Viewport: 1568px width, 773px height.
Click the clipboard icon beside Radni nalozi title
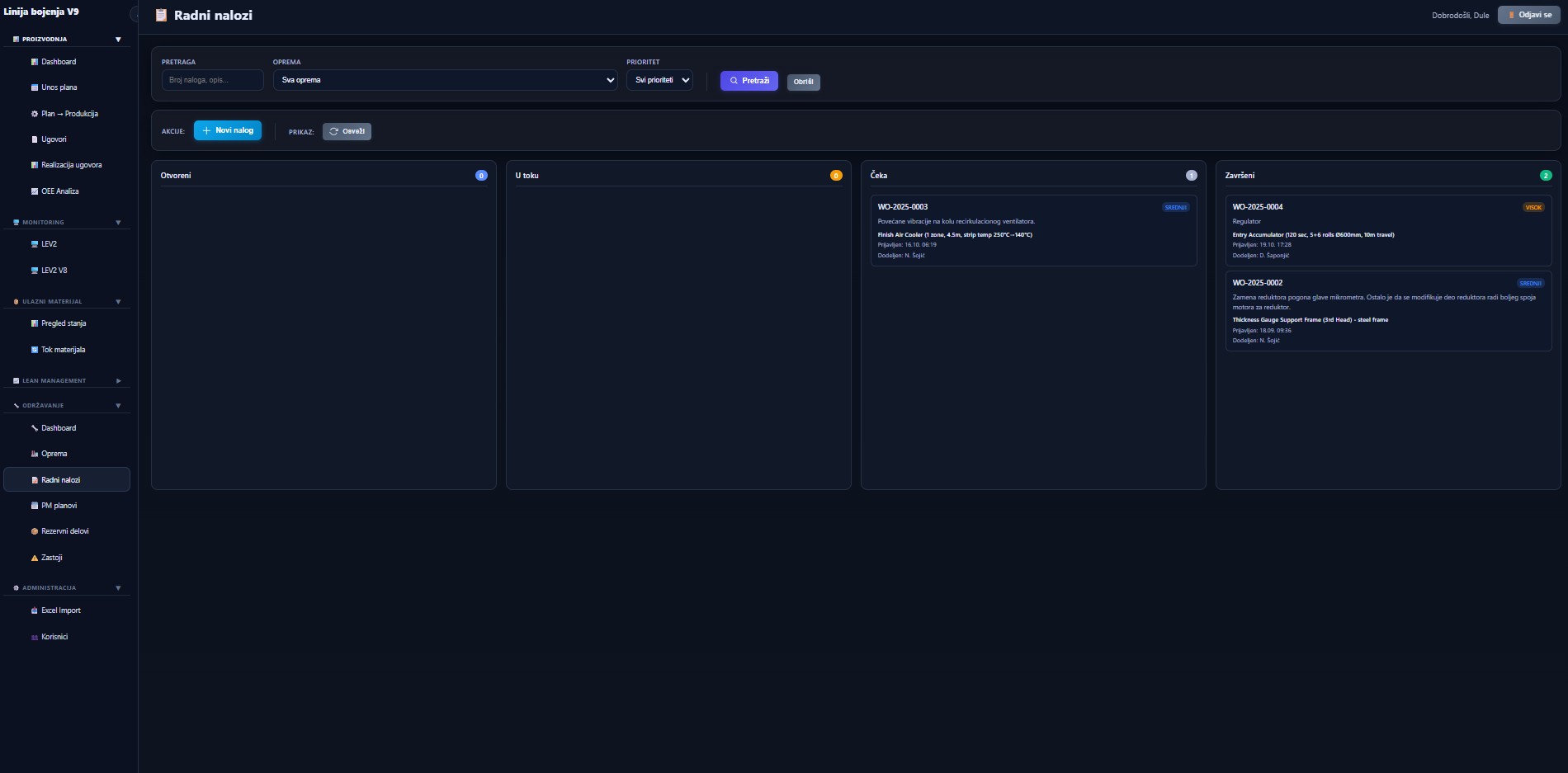click(161, 15)
